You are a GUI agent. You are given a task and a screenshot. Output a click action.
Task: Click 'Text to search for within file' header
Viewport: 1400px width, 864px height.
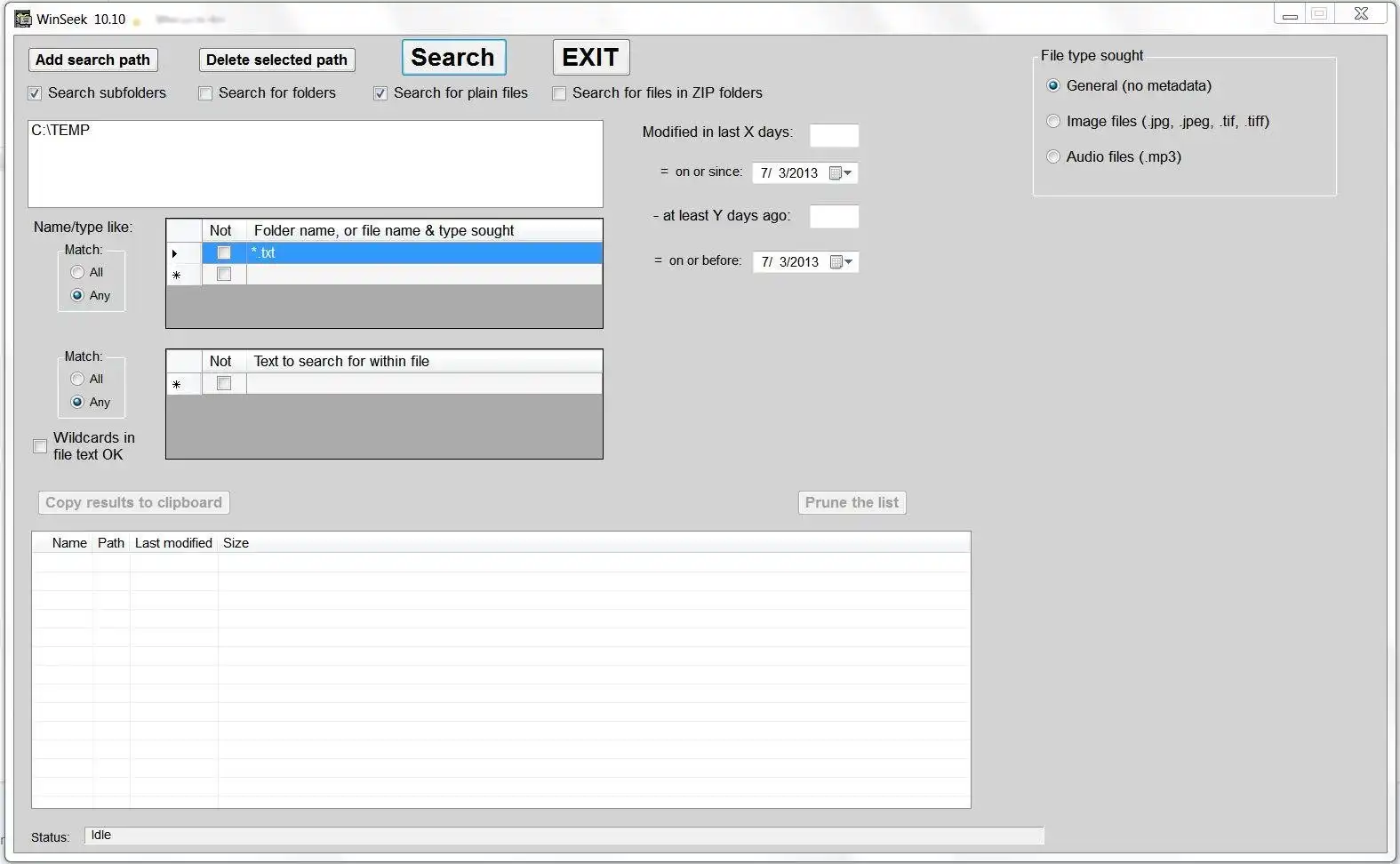pos(424,362)
